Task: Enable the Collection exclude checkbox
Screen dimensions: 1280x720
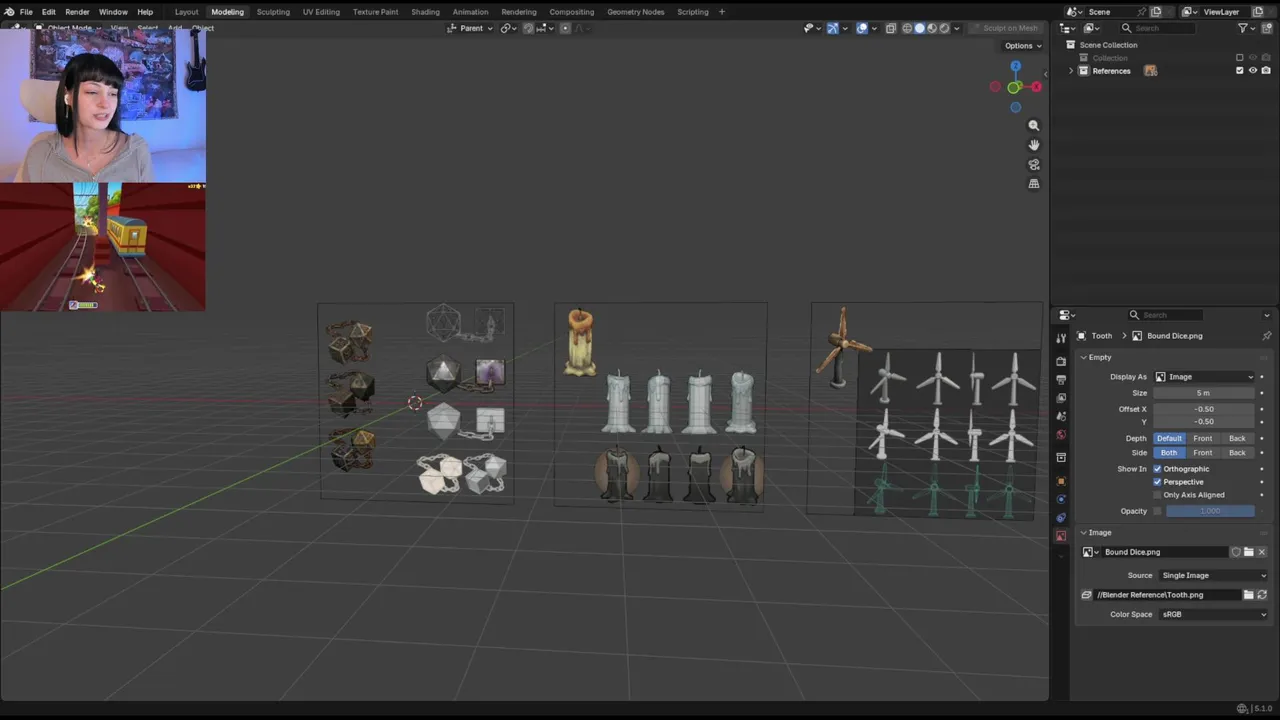Action: [1240, 58]
